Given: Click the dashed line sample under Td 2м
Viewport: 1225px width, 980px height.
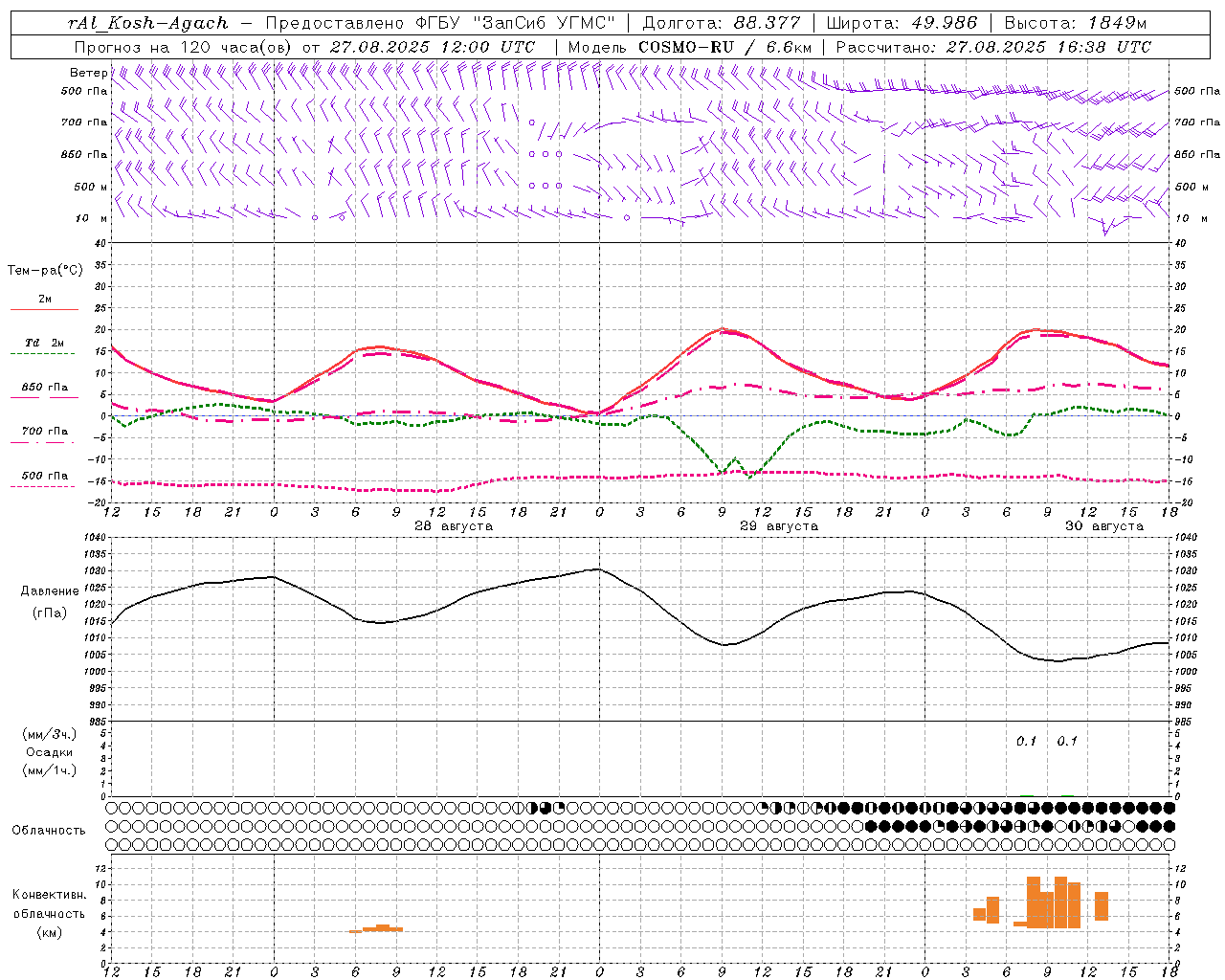Looking at the screenshot, I should coord(44,354).
